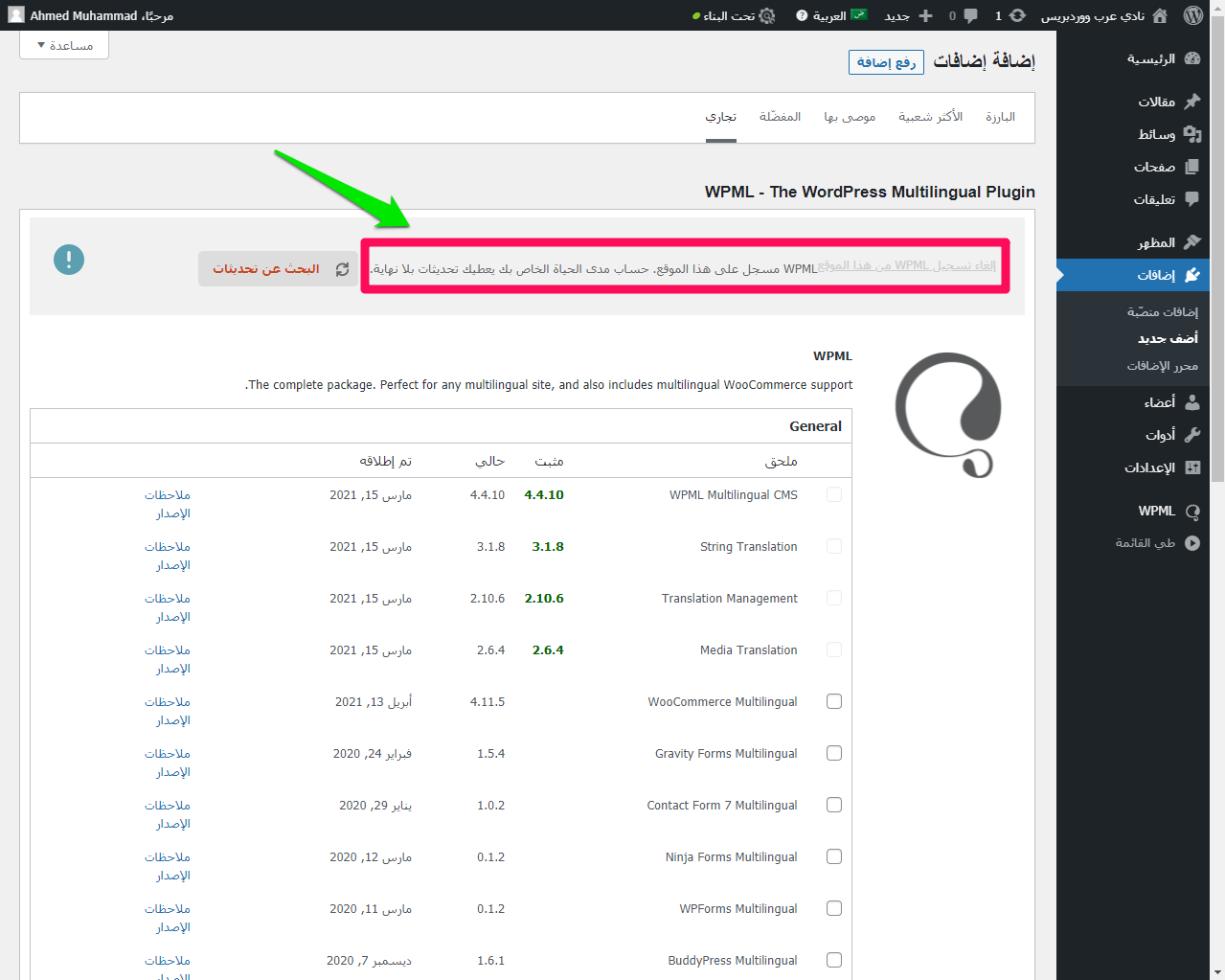
Task: Collapse the sidebar menu (طي القائمة)
Action: [1146, 543]
